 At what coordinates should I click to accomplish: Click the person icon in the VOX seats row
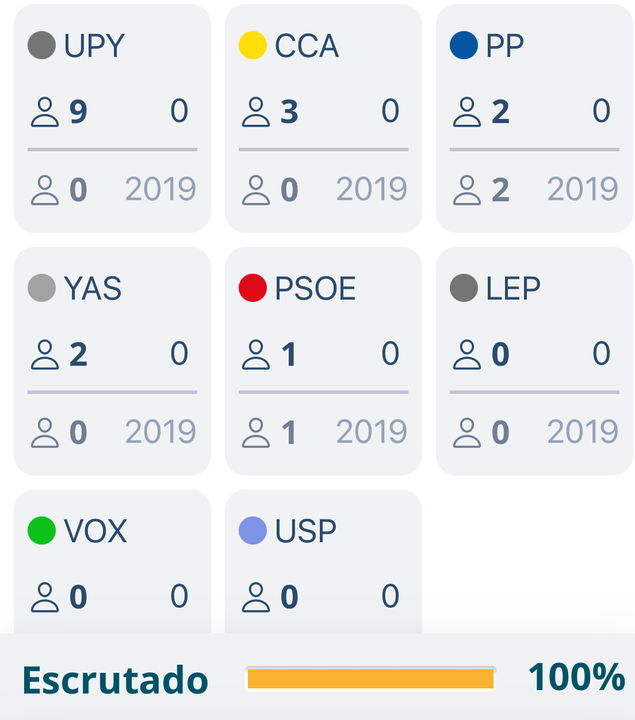click(45, 597)
